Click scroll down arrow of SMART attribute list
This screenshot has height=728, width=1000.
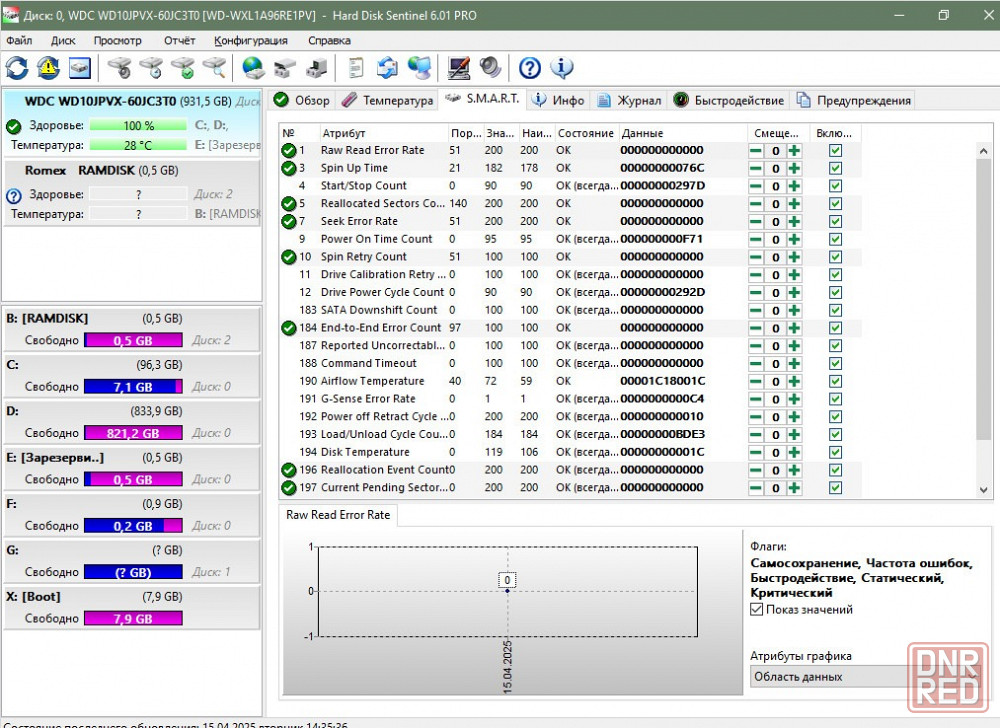(983, 490)
